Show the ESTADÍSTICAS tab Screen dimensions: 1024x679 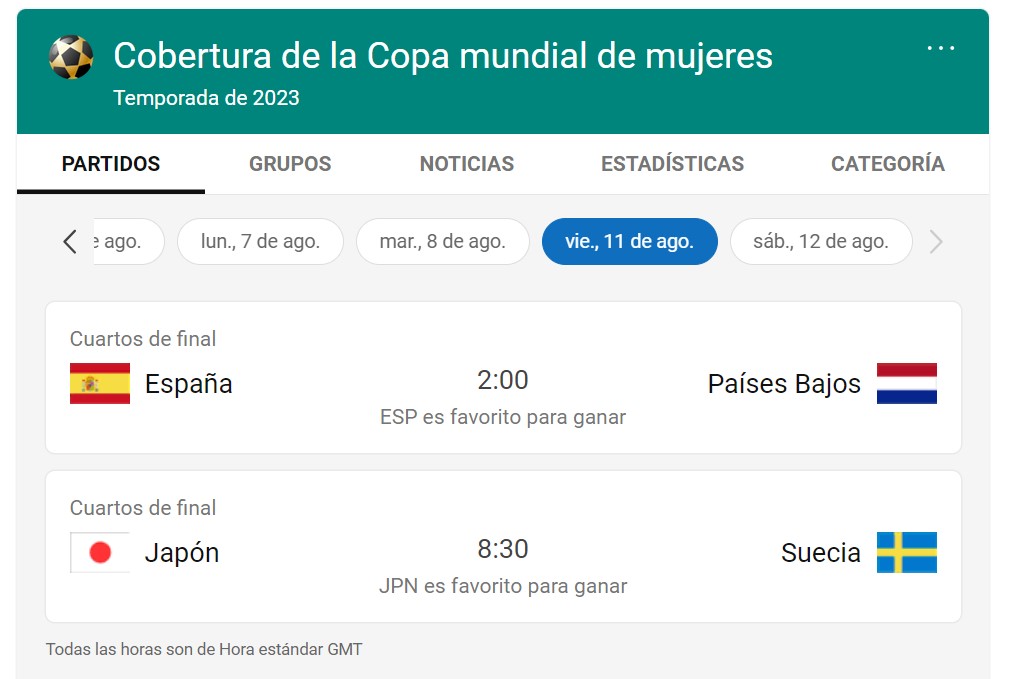point(672,164)
